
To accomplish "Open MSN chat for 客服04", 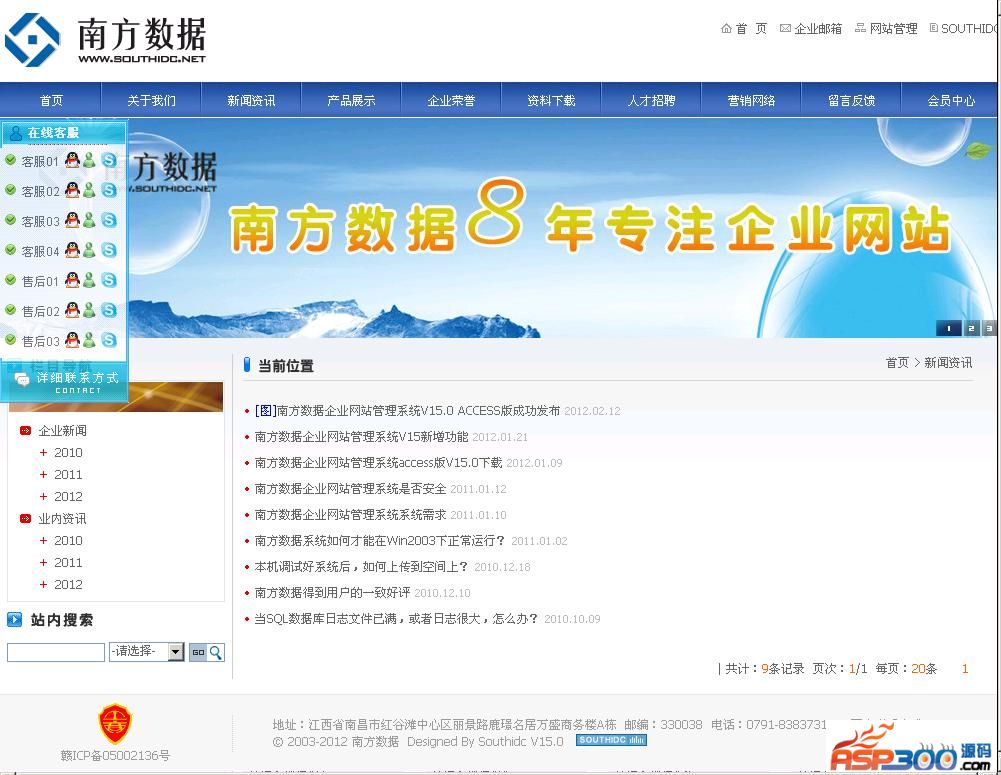I will coord(89,250).
